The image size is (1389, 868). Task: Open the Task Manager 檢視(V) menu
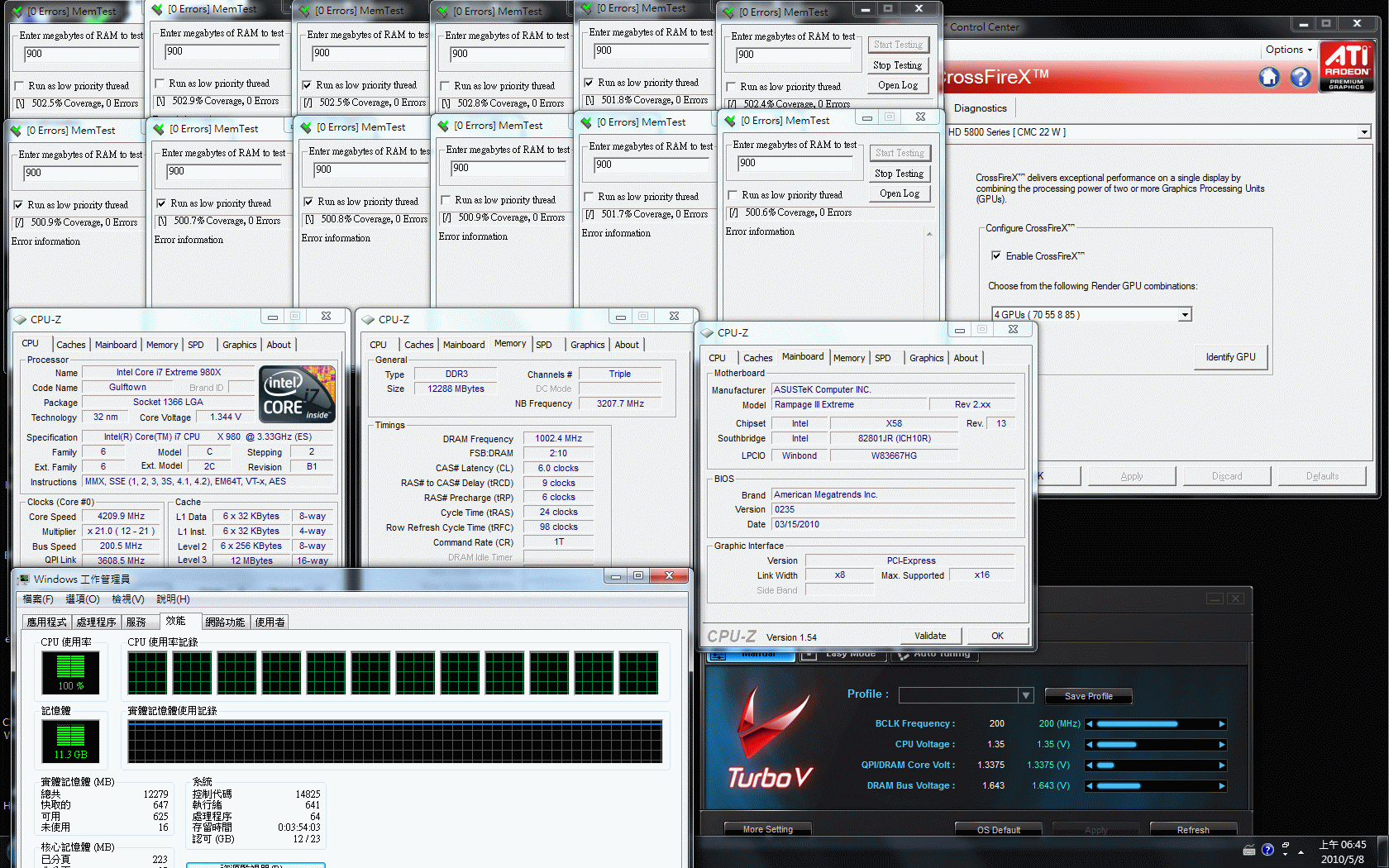[x=128, y=599]
